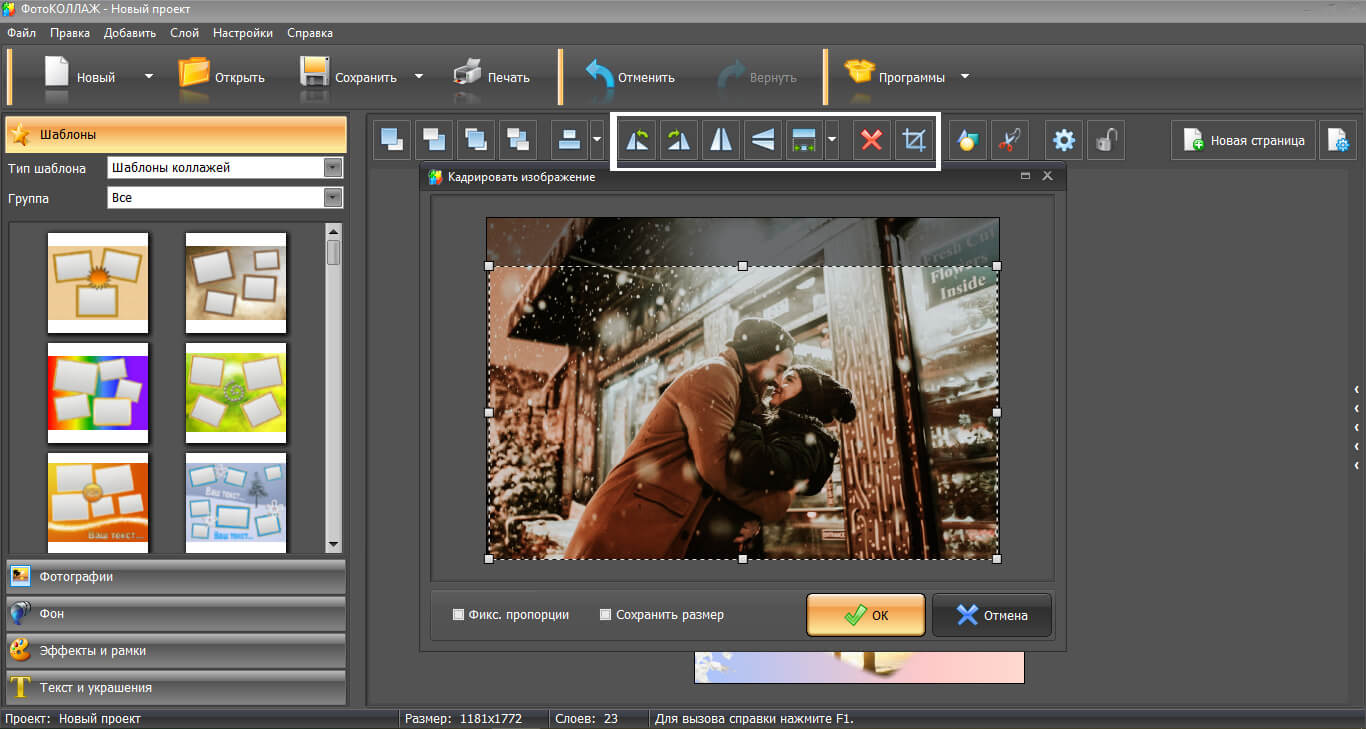Click the top-middle crop selection handle

tap(742, 266)
